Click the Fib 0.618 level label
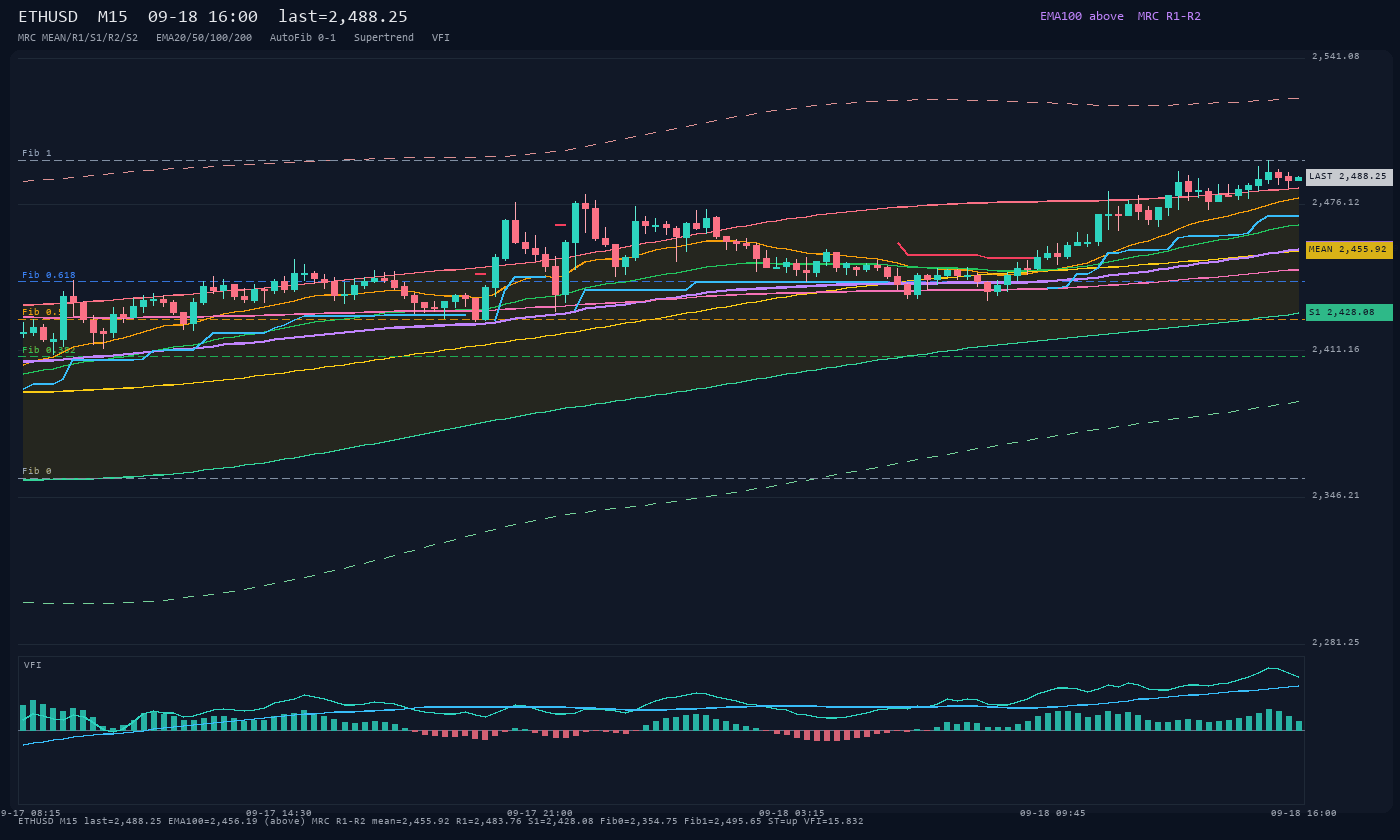The height and width of the screenshot is (840, 1400). 49,275
